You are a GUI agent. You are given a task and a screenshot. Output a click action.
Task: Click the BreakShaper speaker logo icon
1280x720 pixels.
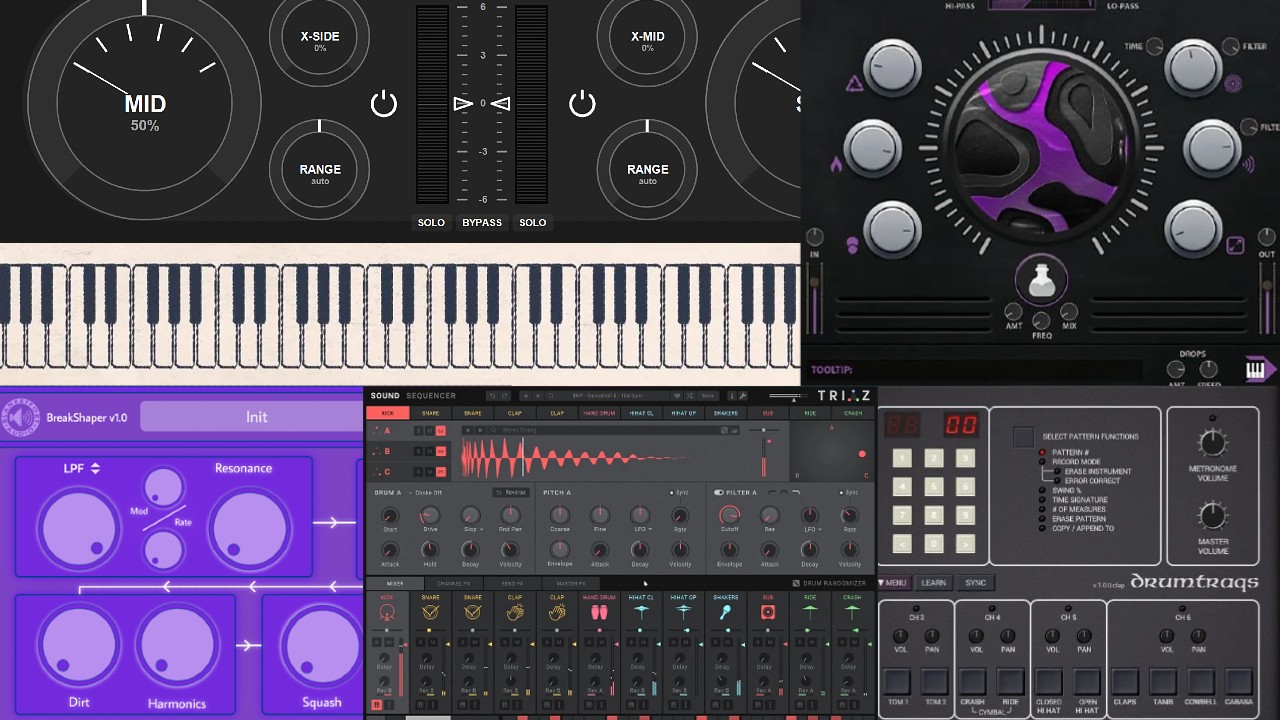coord(20,416)
